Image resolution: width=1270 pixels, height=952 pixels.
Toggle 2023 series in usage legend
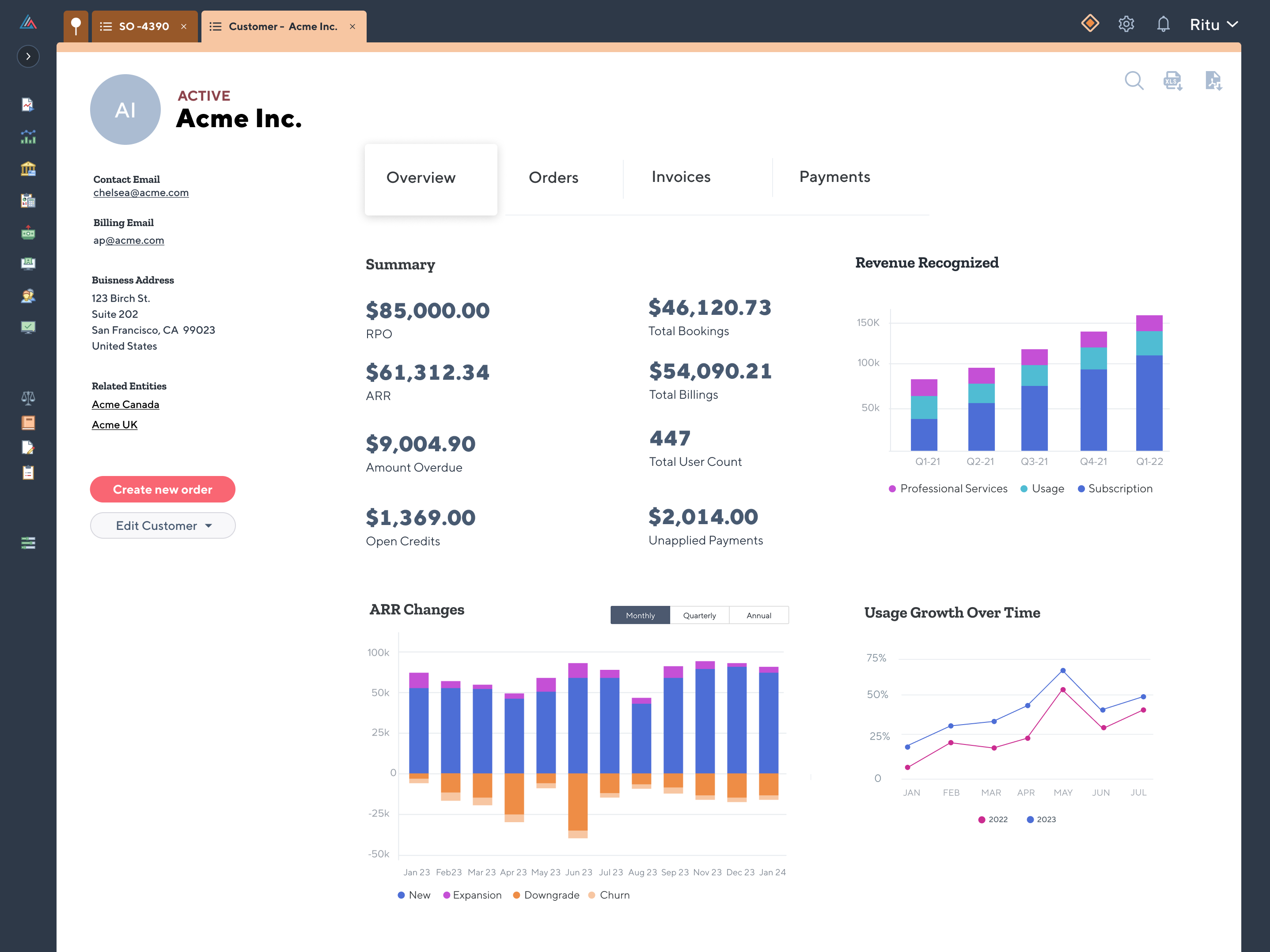[1041, 820]
